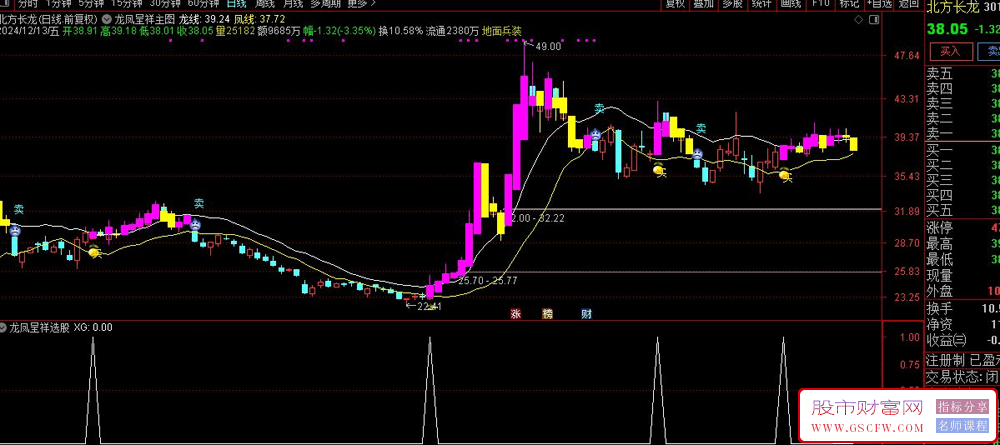1000x445 pixels.
Task: Click the red 买入 buy button
Action: click(x=950, y=52)
